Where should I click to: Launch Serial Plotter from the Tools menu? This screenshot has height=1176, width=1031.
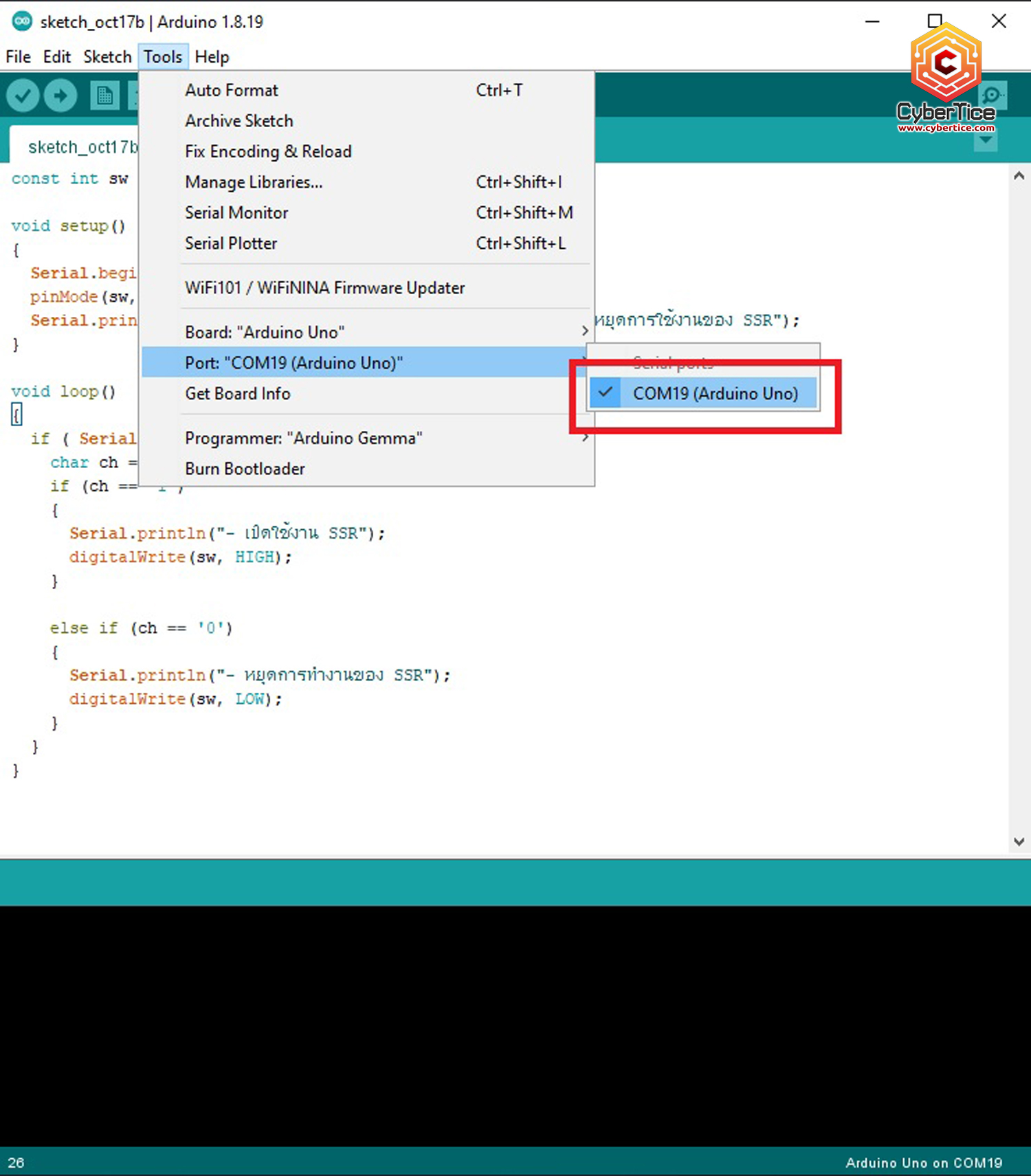368,243
